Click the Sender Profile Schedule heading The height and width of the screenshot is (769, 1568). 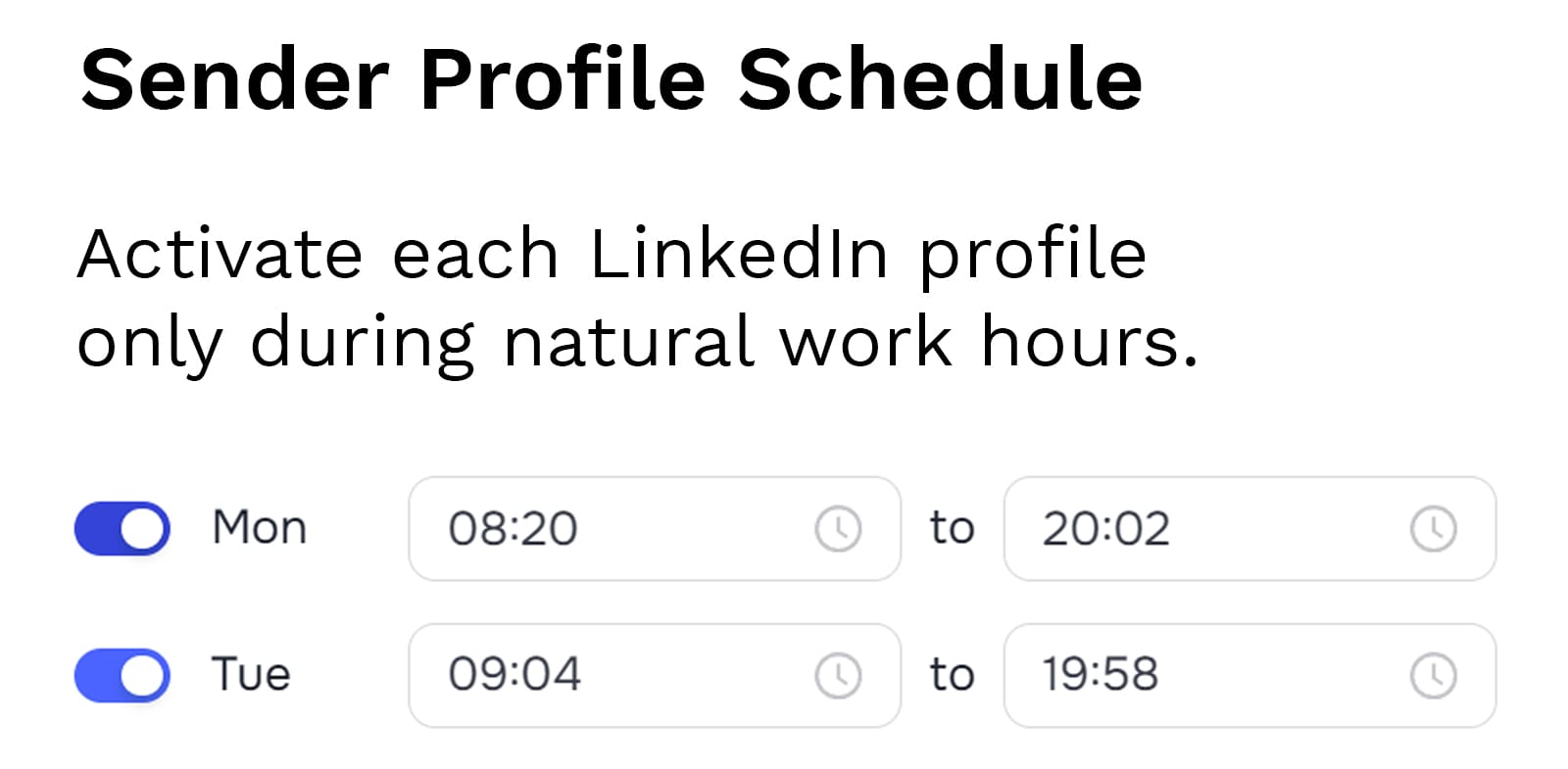click(x=611, y=79)
